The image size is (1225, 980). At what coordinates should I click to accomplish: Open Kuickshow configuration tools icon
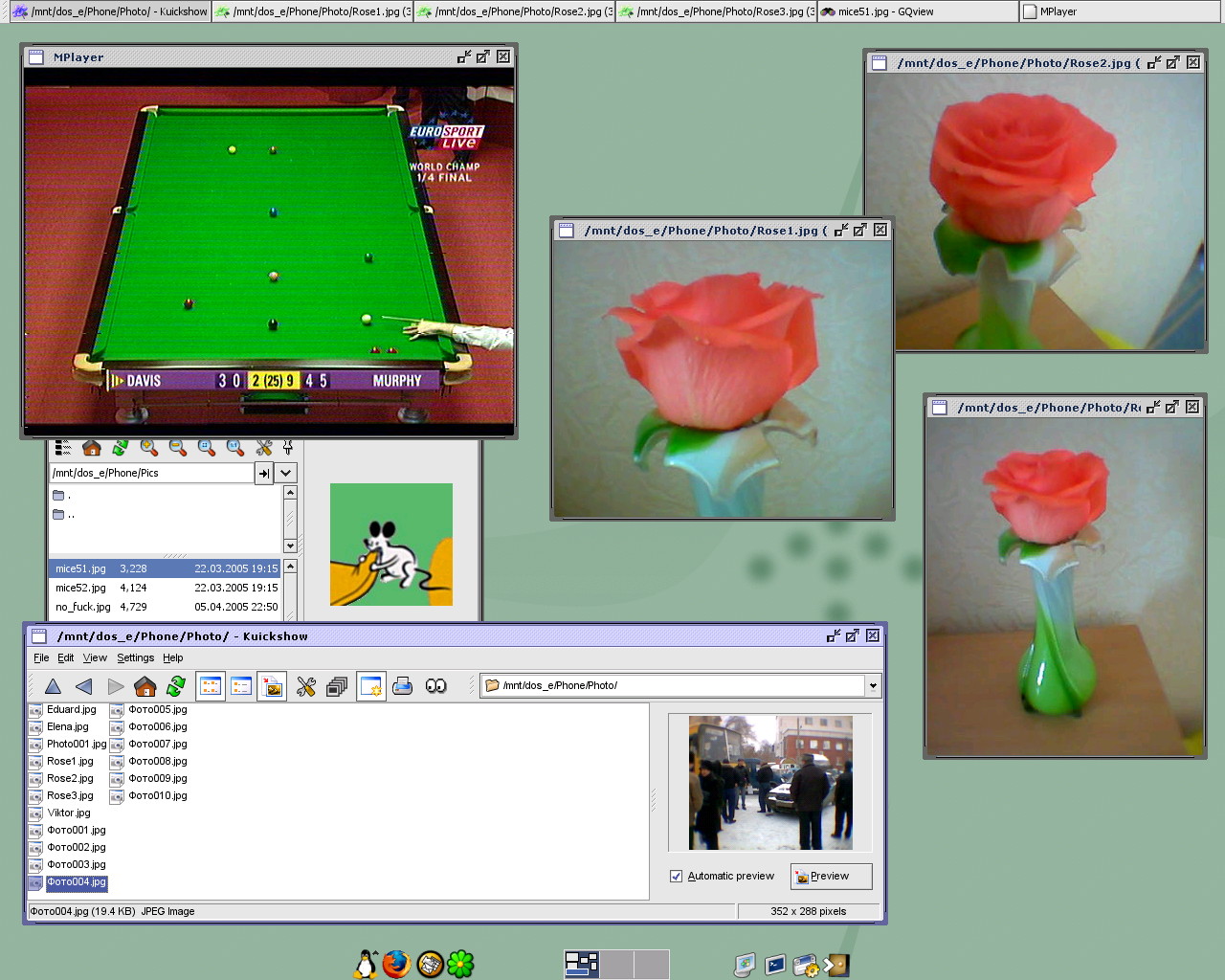pos(306,686)
